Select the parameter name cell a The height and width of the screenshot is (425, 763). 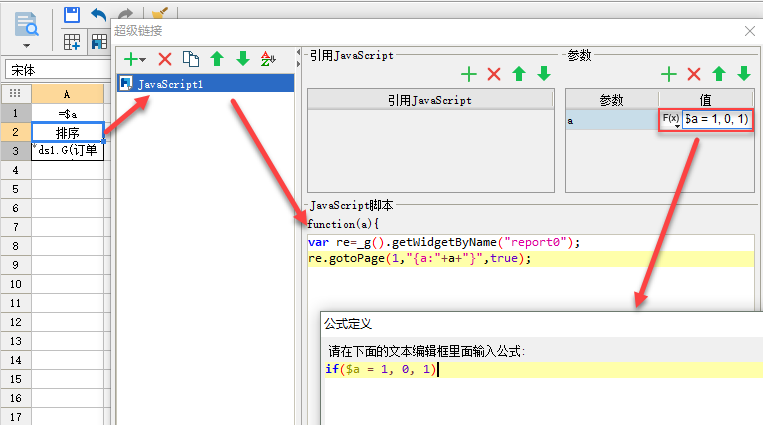click(x=612, y=120)
